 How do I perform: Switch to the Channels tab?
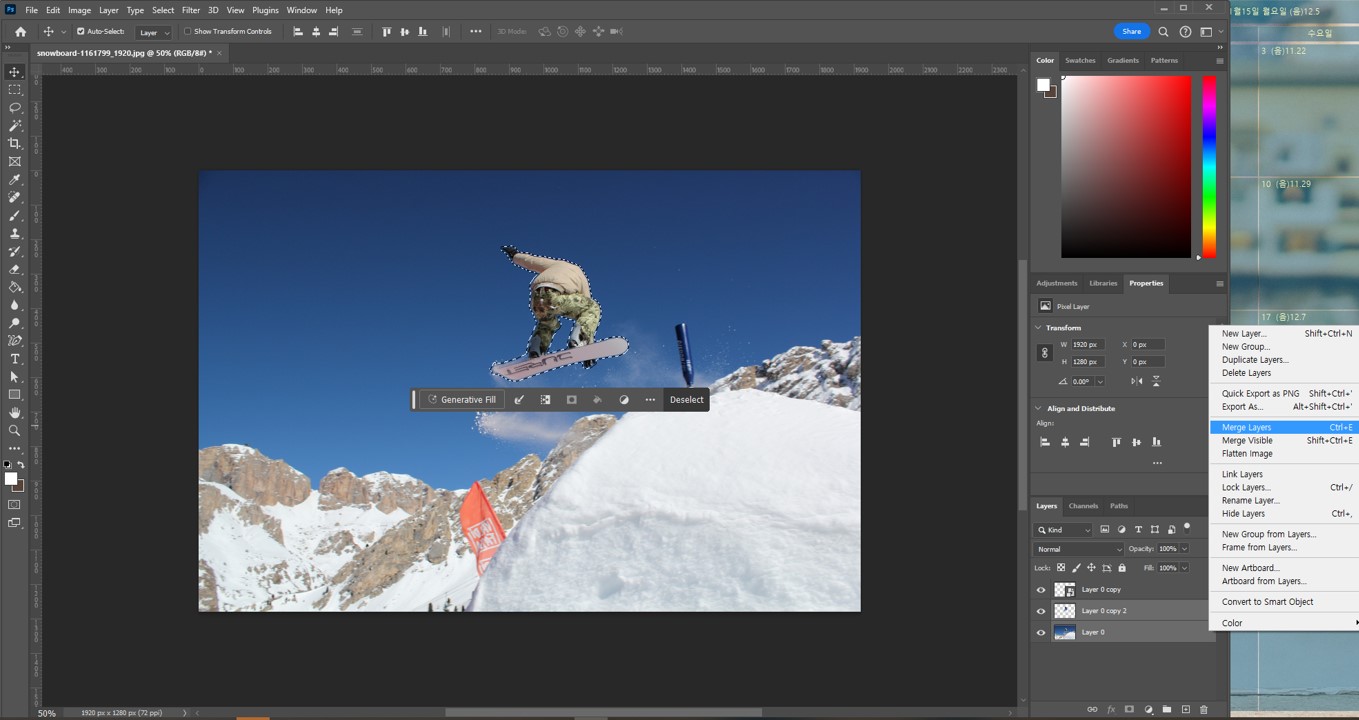tap(1083, 506)
